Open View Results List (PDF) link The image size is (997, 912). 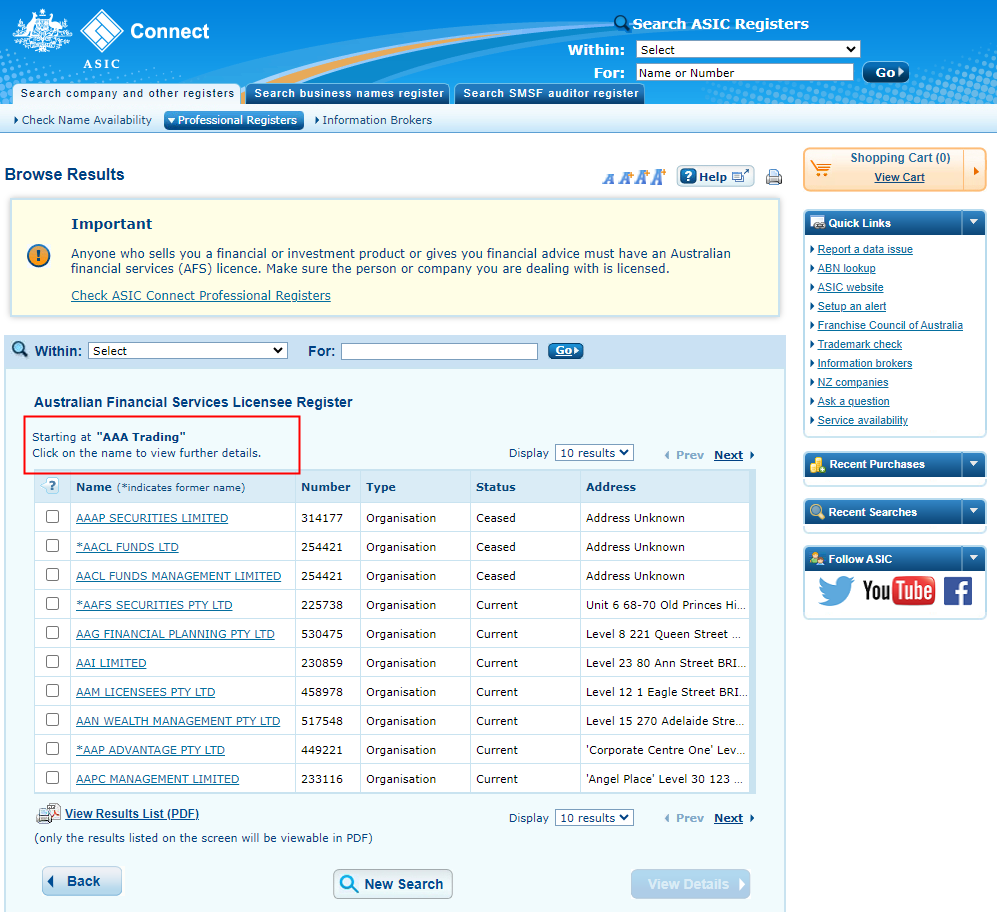tap(132, 814)
